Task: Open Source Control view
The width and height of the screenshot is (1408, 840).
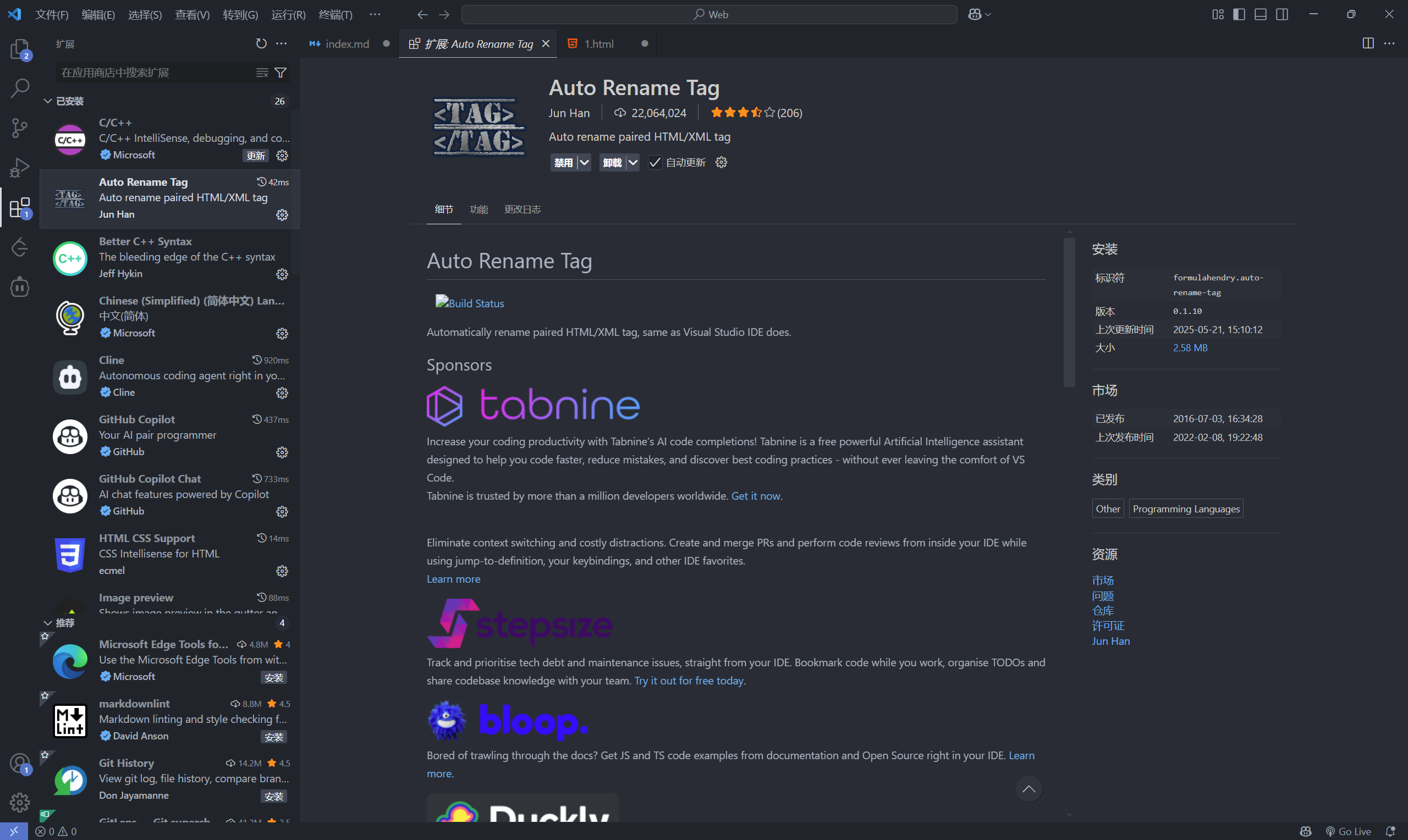Action: [x=20, y=128]
